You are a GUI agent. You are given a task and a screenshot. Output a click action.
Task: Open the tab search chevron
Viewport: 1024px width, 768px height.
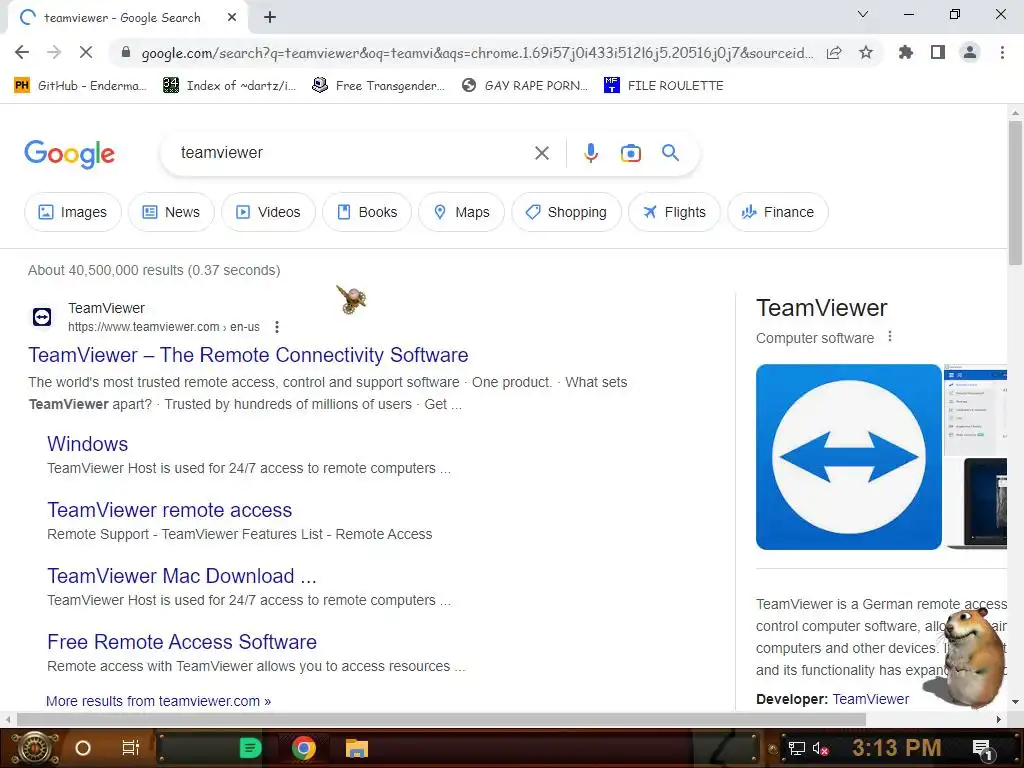[863, 14]
